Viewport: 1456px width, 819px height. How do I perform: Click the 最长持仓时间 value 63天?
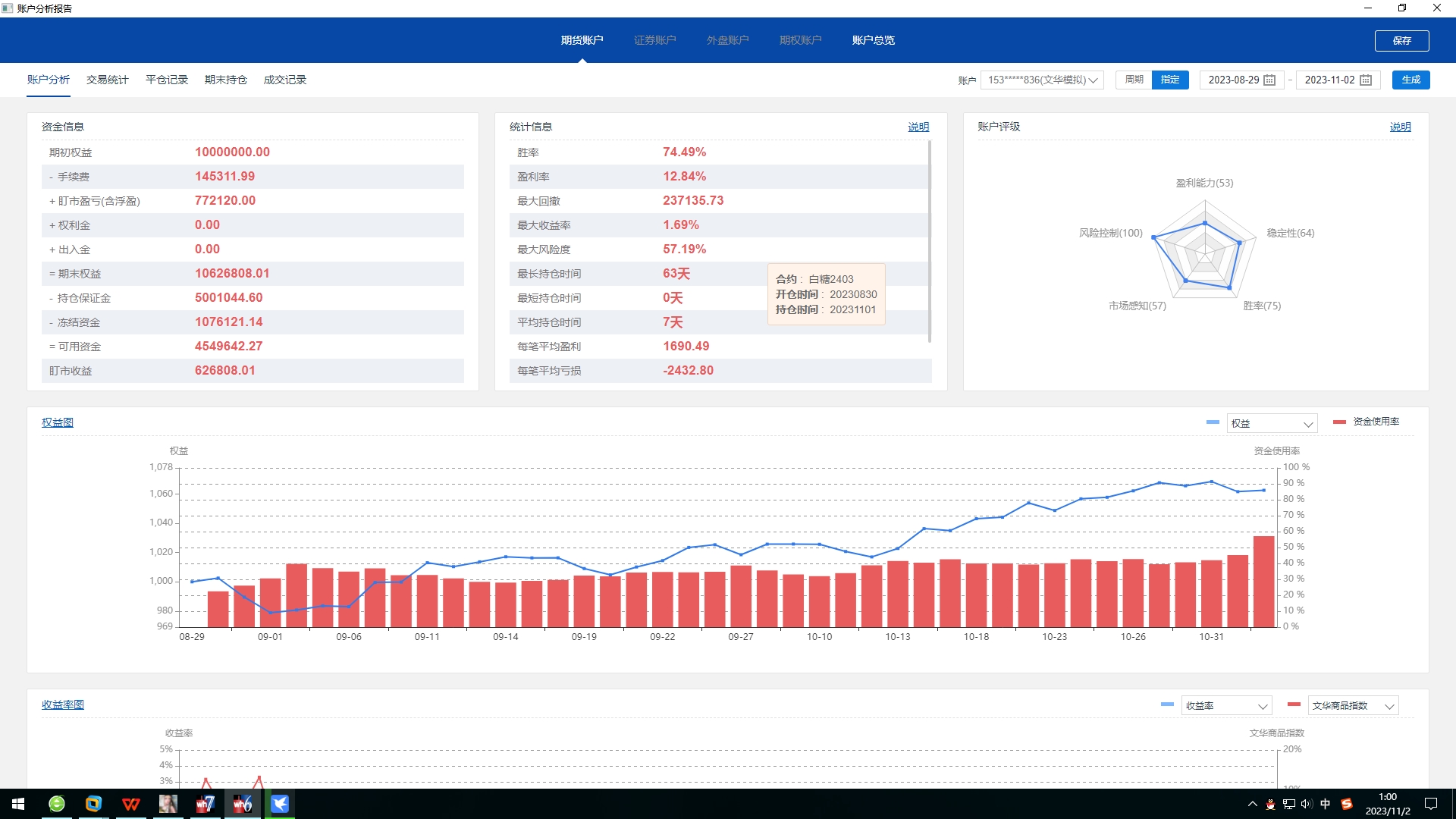tap(676, 273)
